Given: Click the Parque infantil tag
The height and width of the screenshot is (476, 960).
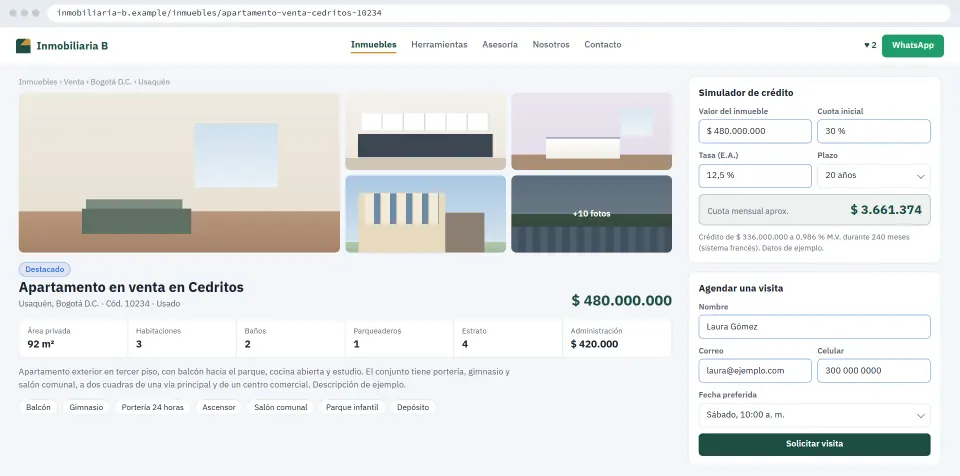Looking at the screenshot, I should [x=352, y=407].
